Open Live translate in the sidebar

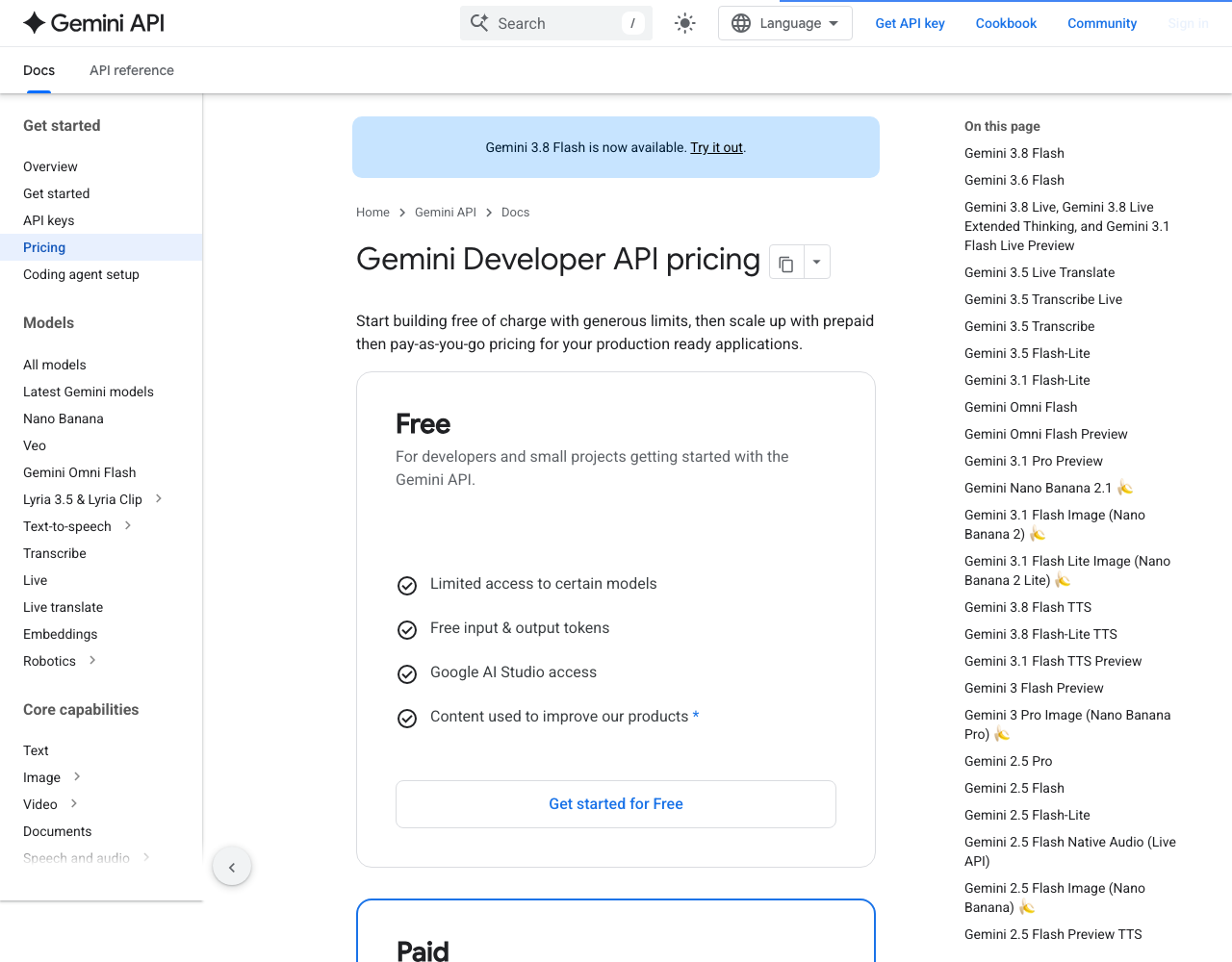tap(64, 607)
